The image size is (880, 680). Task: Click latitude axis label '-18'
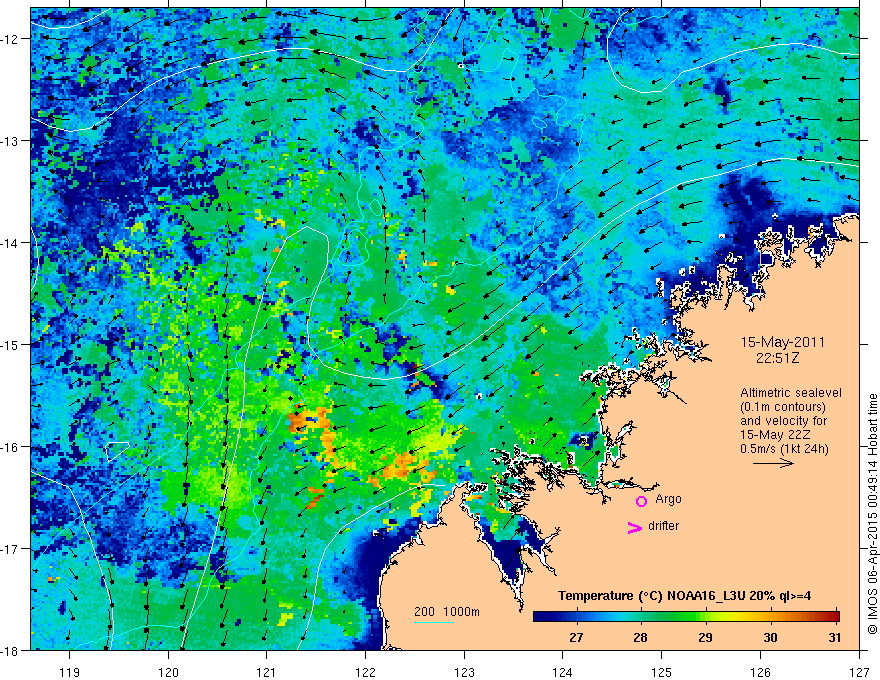pos(10,650)
